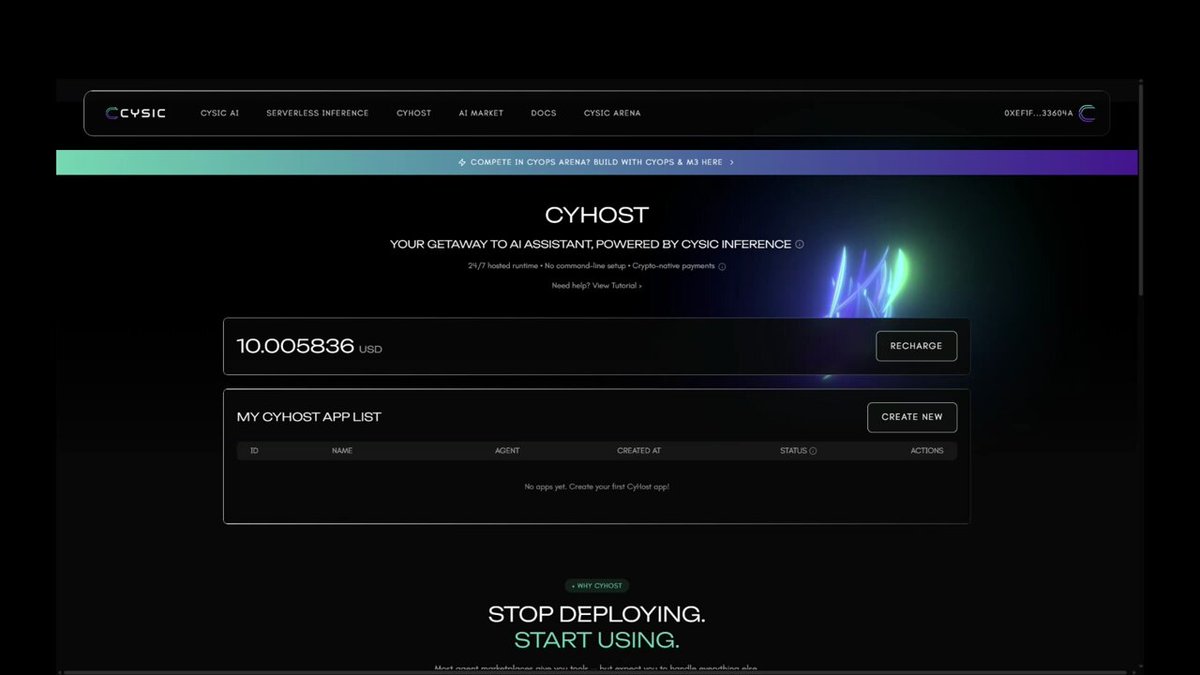The height and width of the screenshot is (675, 1200).
Task: Open Compete in CyOps Arena banner
Action: pyautogui.click(x=597, y=162)
